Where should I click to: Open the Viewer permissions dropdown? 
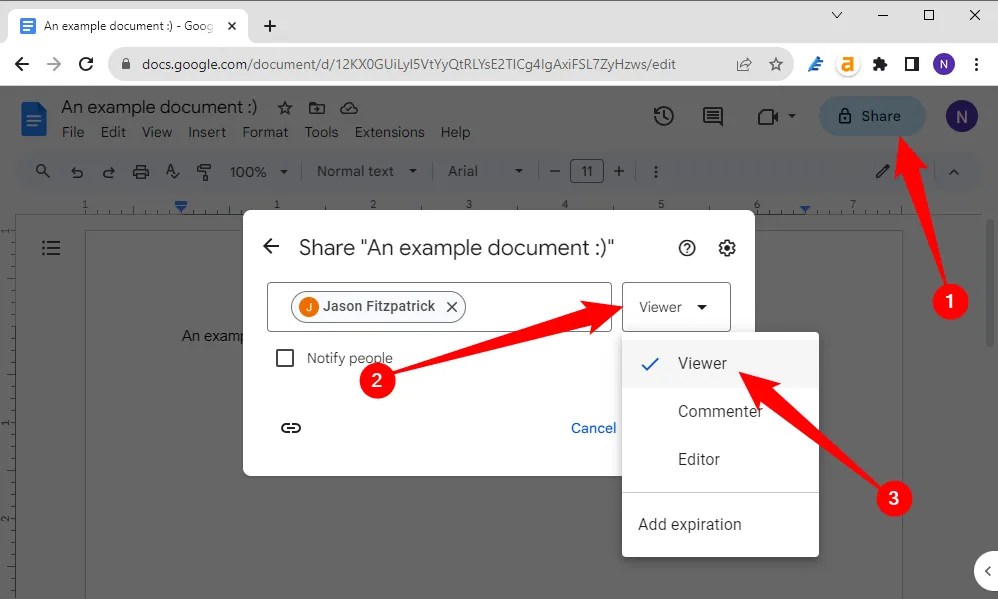tap(676, 307)
